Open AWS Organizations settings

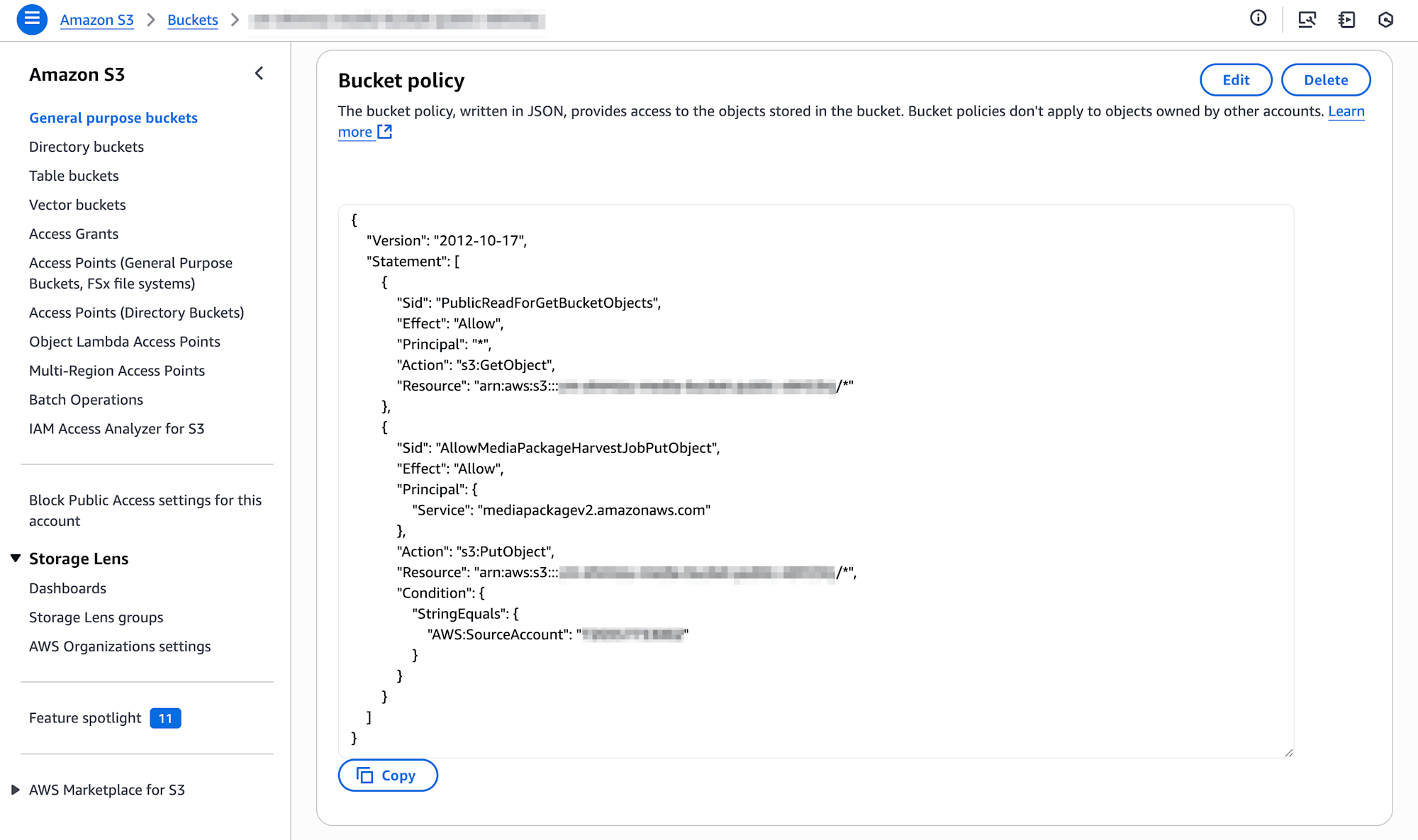(120, 646)
